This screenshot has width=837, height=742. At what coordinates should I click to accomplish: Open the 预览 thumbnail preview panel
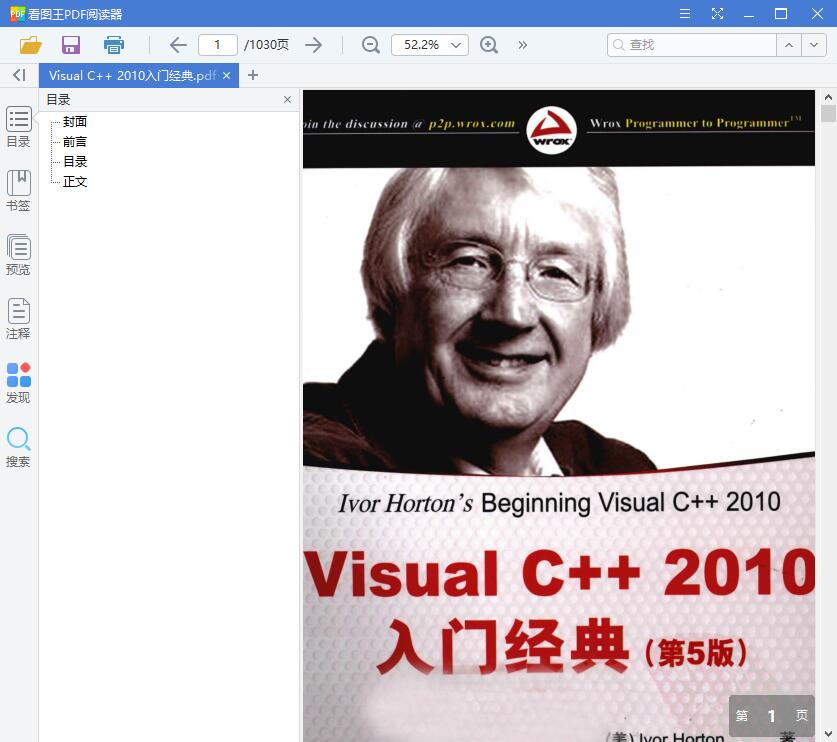(x=18, y=254)
